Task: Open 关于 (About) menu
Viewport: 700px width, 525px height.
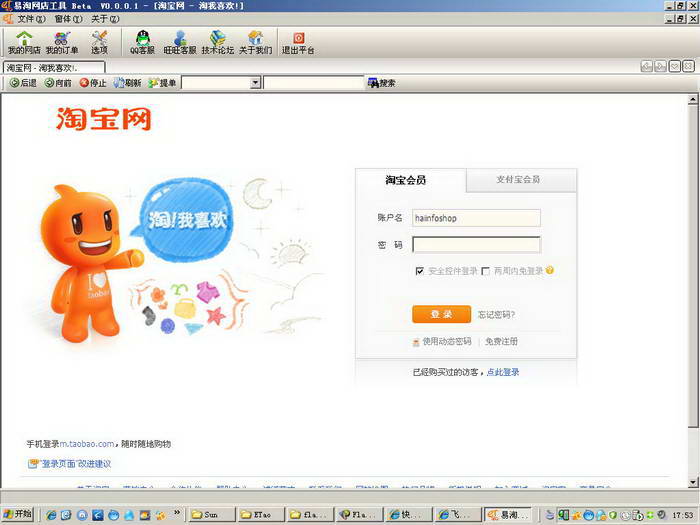Action: point(105,19)
